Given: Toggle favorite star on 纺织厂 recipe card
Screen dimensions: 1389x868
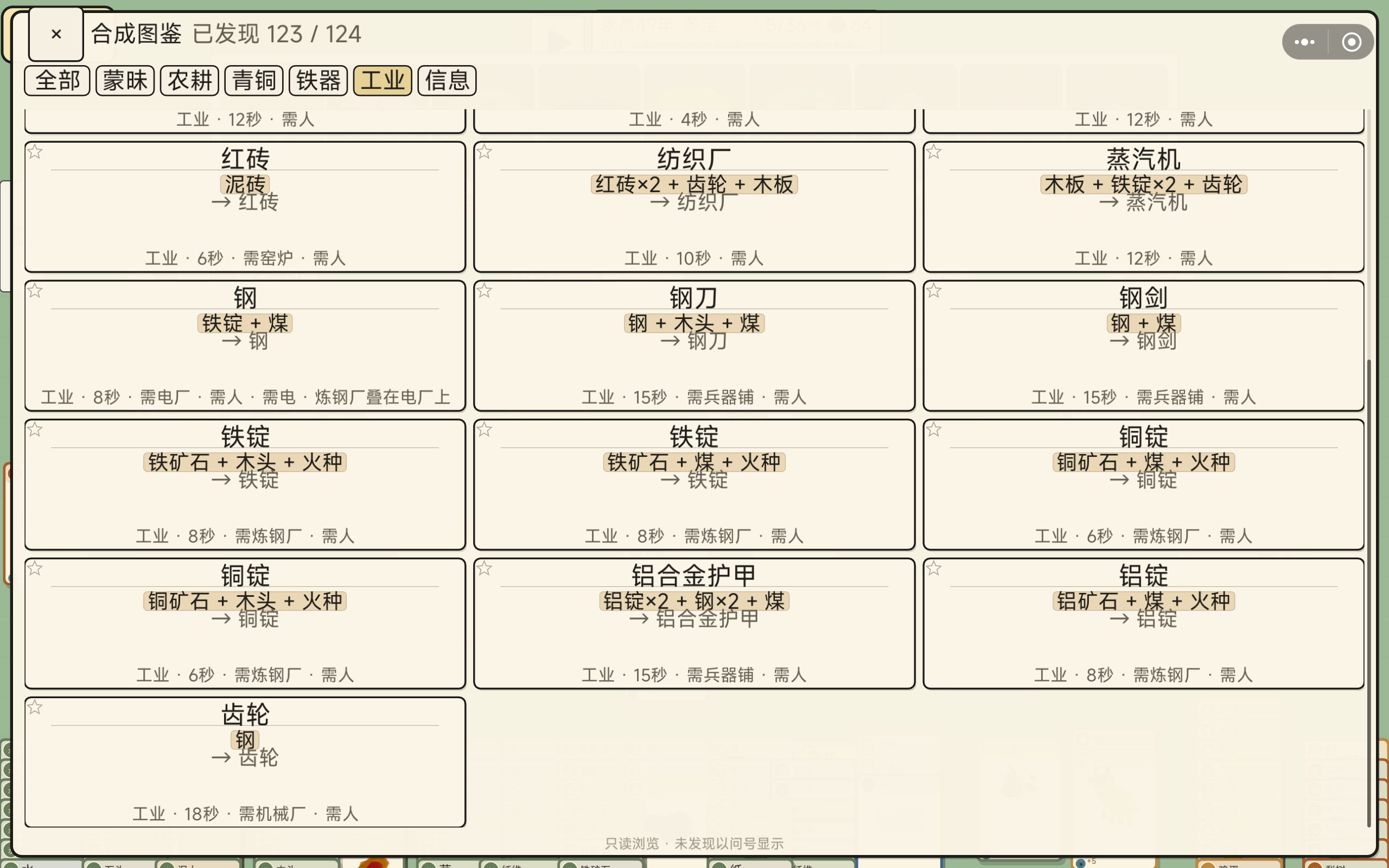Looking at the screenshot, I should (485, 151).
